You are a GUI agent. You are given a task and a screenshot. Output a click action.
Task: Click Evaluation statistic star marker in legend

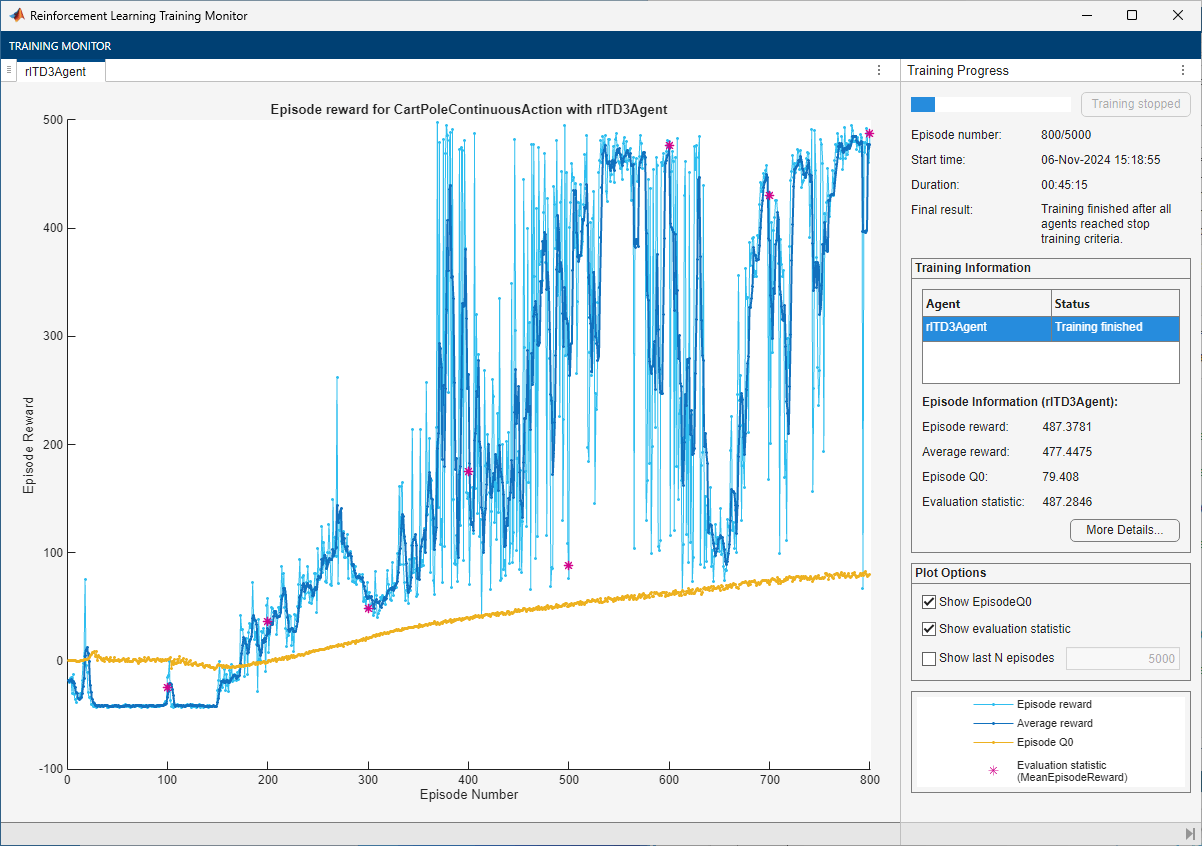tap(993, 771)
